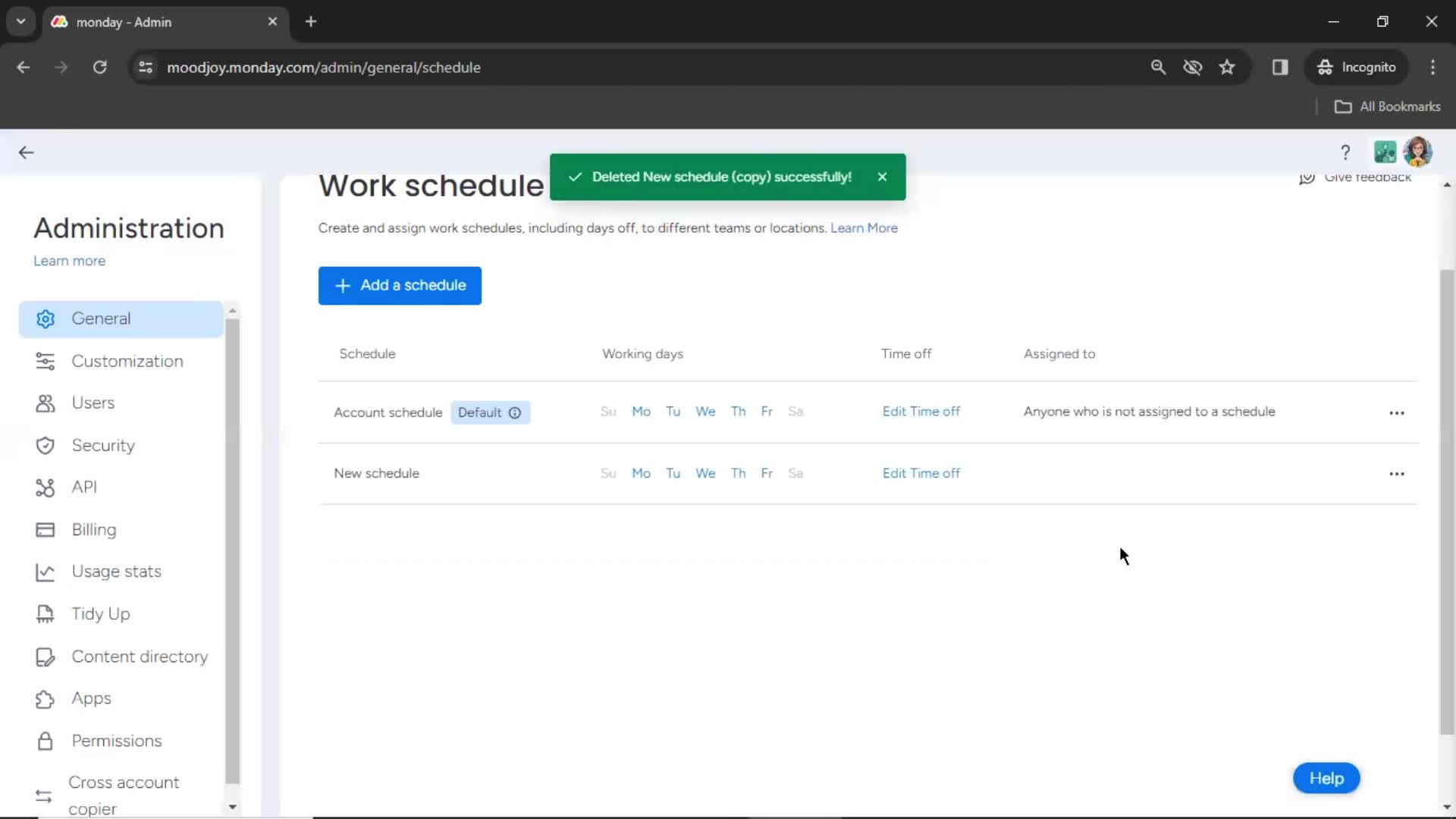Open Usage stats in sidebar
Image resolution: width=1456 pixels, height=819 pixels.
click(x=116, y=571)
